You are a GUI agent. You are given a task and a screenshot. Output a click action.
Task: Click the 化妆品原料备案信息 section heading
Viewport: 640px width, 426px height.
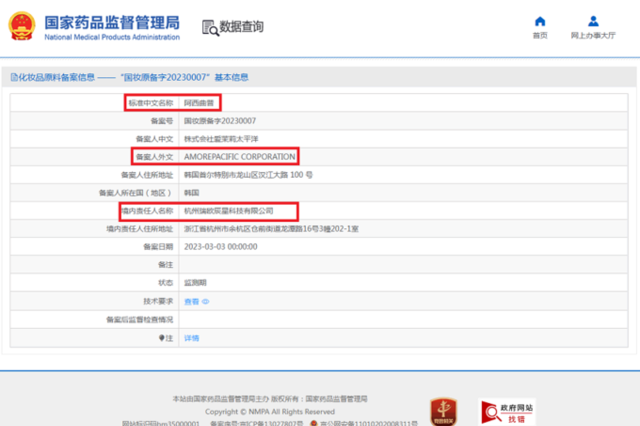point(57,77)
